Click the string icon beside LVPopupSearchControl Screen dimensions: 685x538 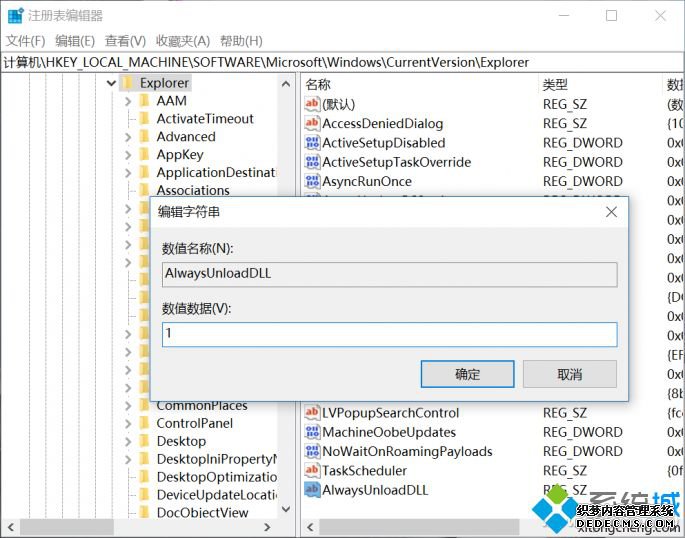click(312, 412)
